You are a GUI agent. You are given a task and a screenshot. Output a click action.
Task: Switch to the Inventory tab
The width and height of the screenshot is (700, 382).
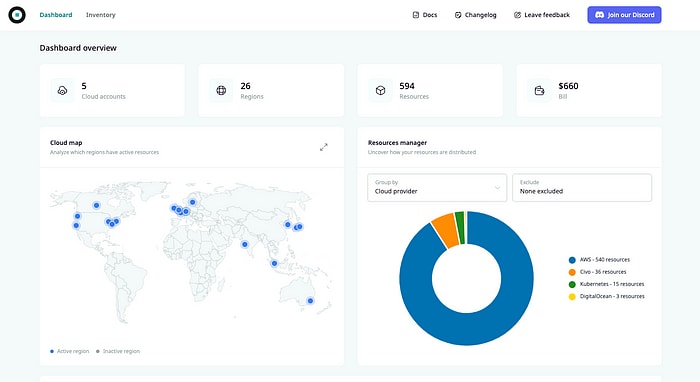100,15
